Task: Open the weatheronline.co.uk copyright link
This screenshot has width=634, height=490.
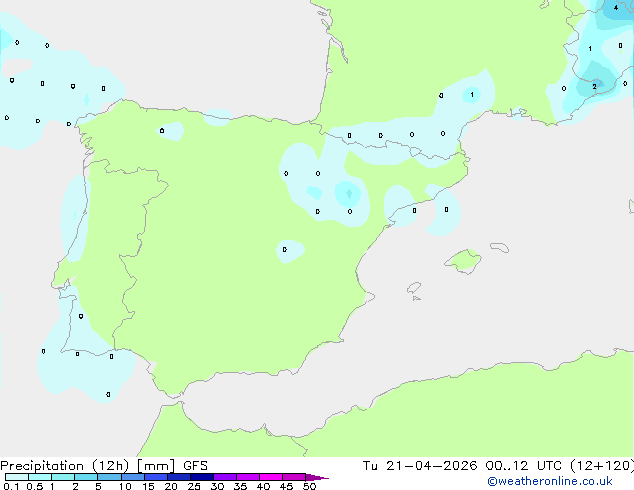Action: point(549,481)
